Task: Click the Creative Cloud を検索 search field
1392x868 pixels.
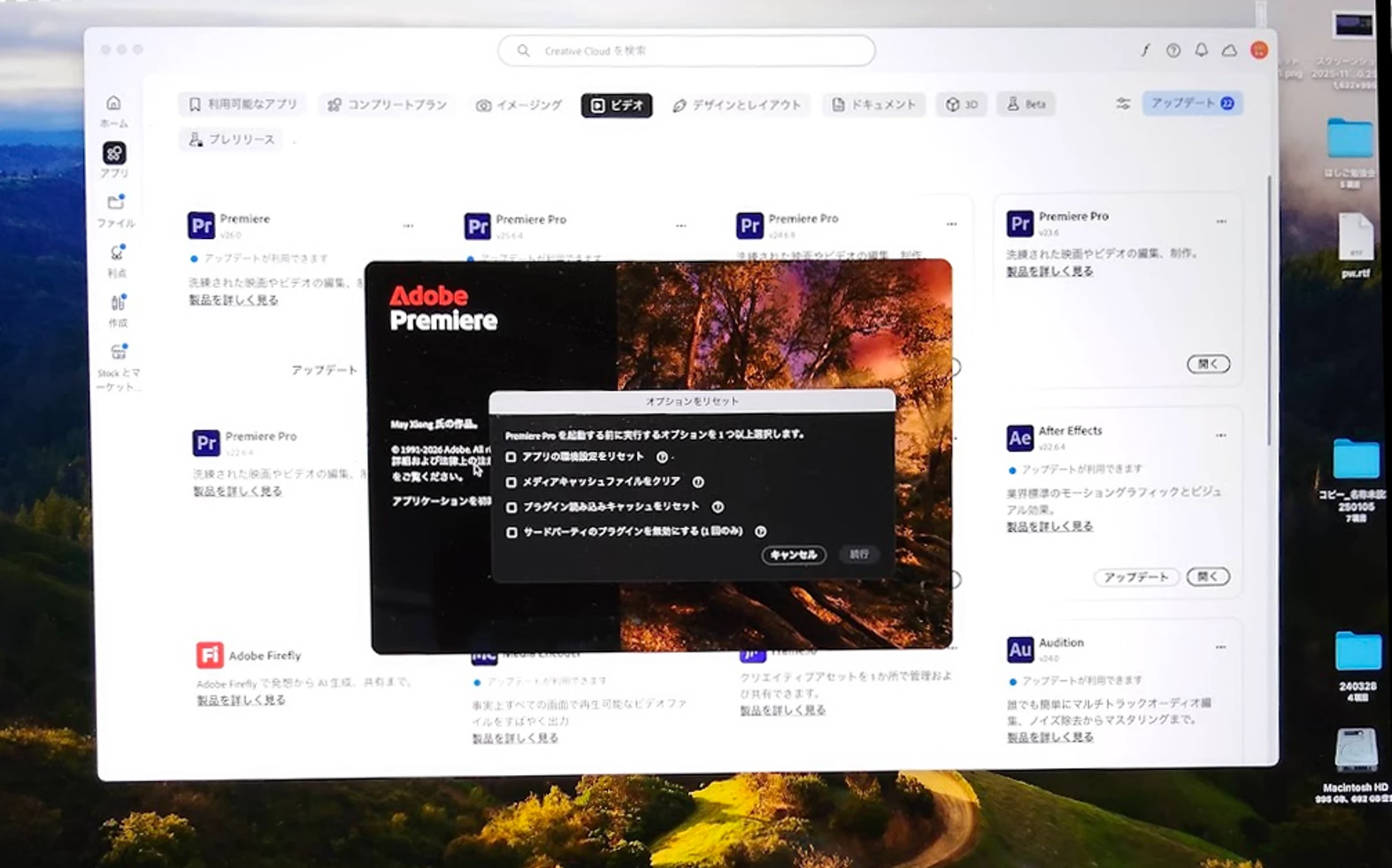Action: coord(687,50)
